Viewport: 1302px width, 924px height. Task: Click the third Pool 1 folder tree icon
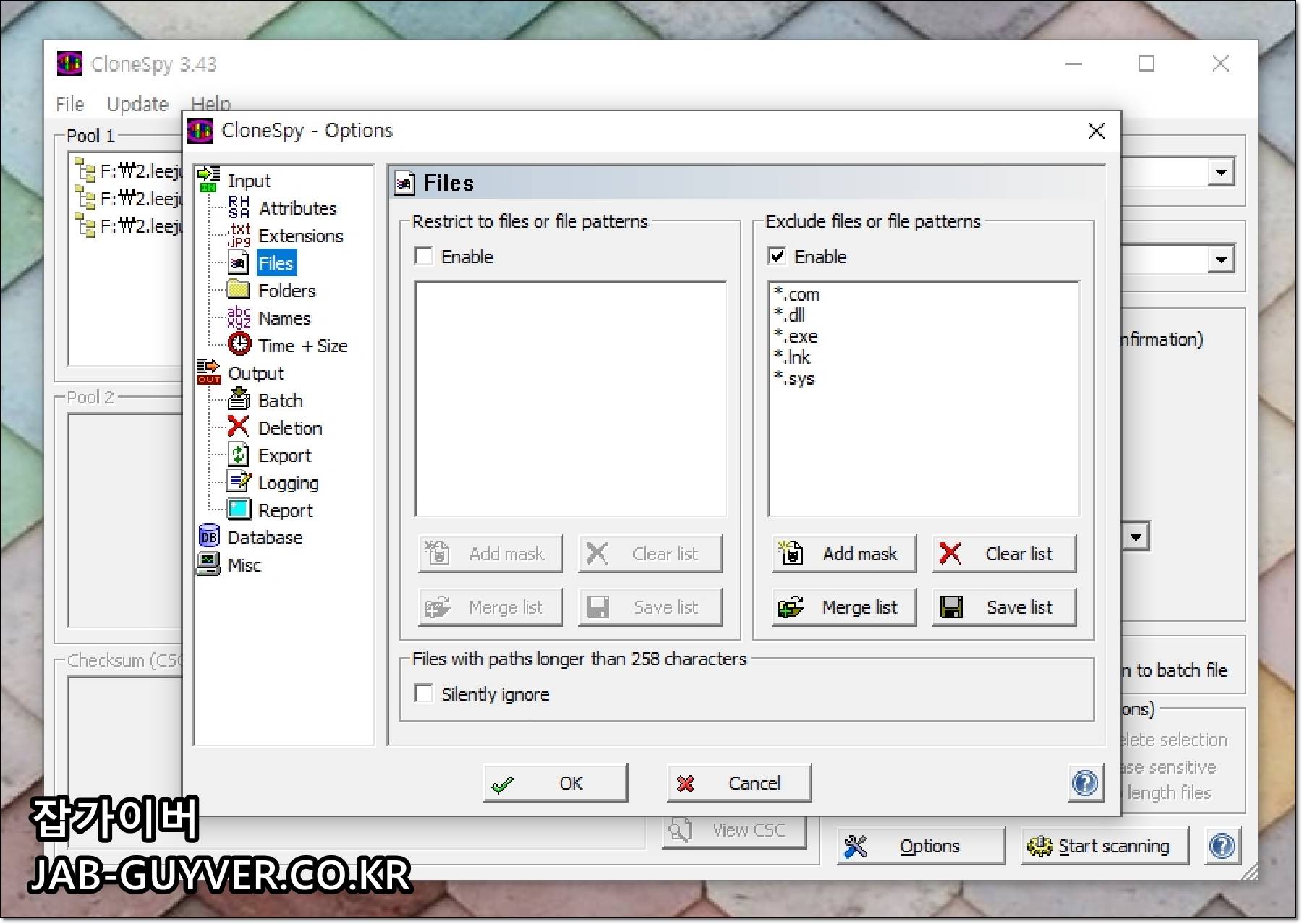coord(85,226)
